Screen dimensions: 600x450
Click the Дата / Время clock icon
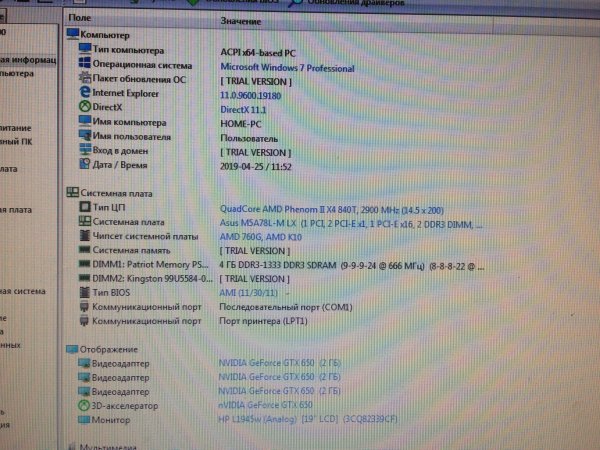(x=85, y=164)
